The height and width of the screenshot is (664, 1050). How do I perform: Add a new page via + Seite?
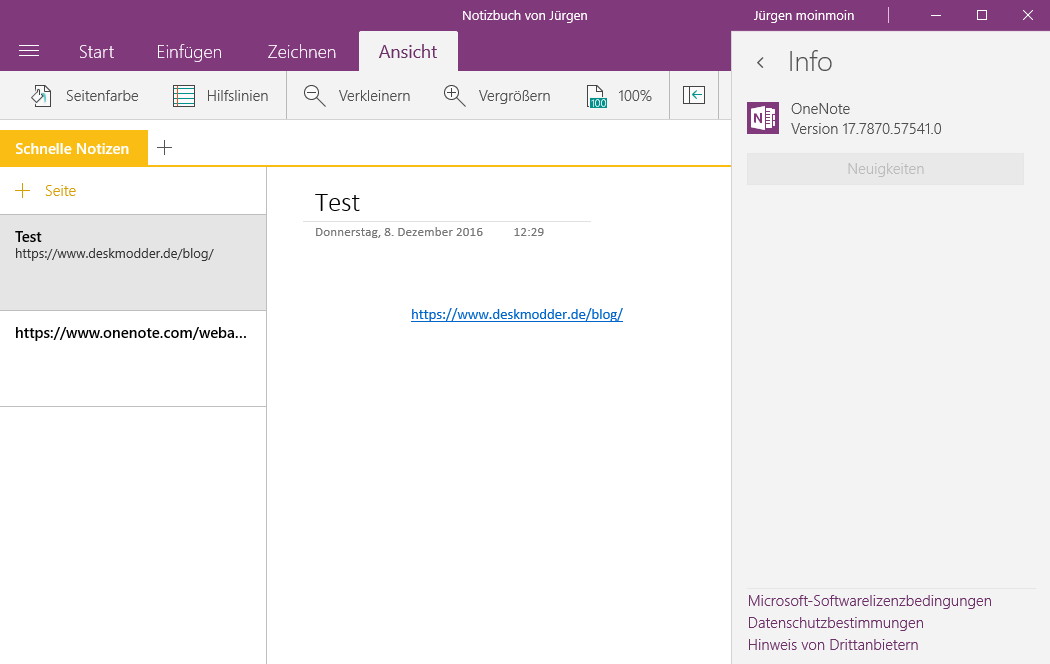click(46, 191)
